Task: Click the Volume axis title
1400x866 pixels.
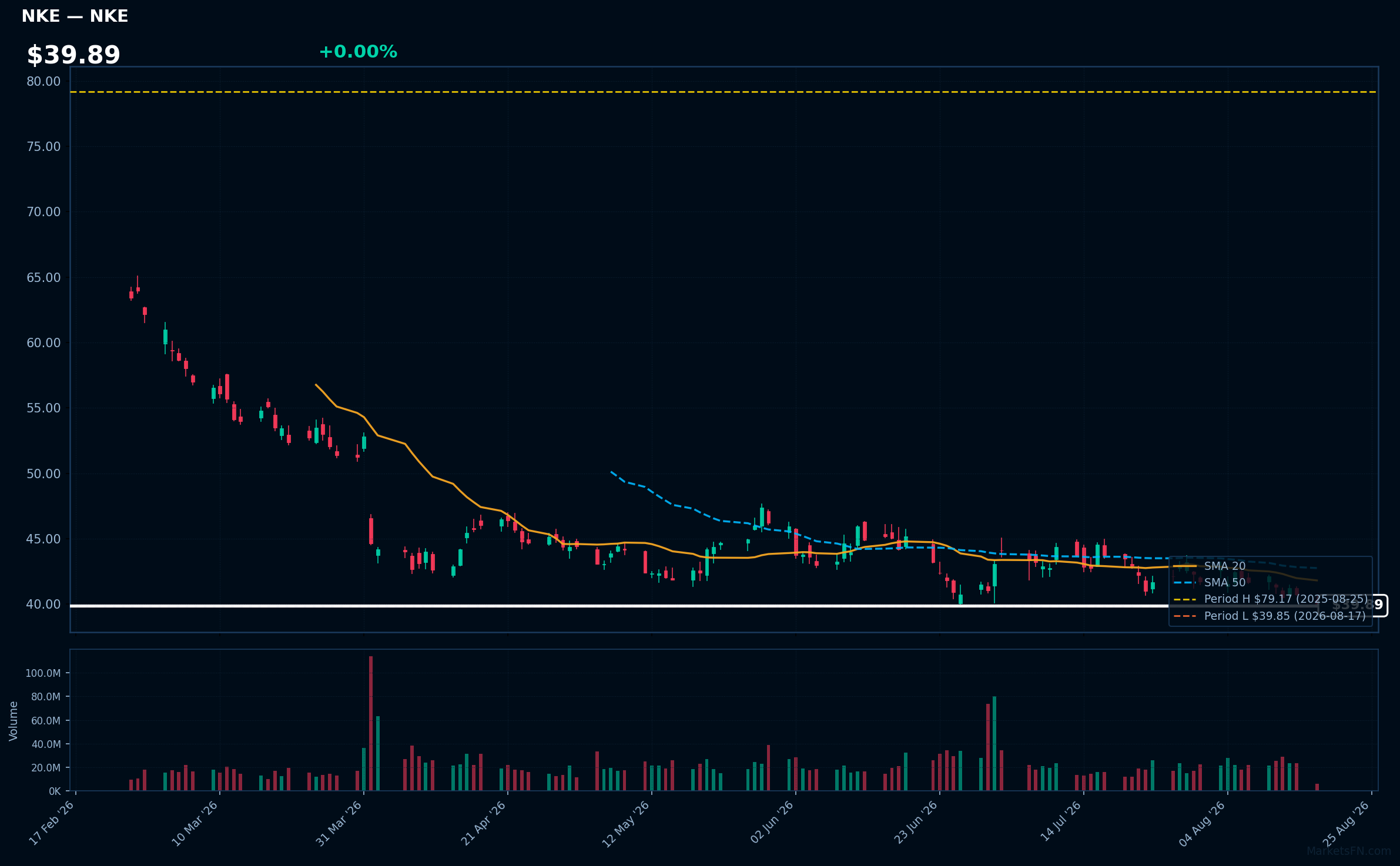Action: [13, 721]
